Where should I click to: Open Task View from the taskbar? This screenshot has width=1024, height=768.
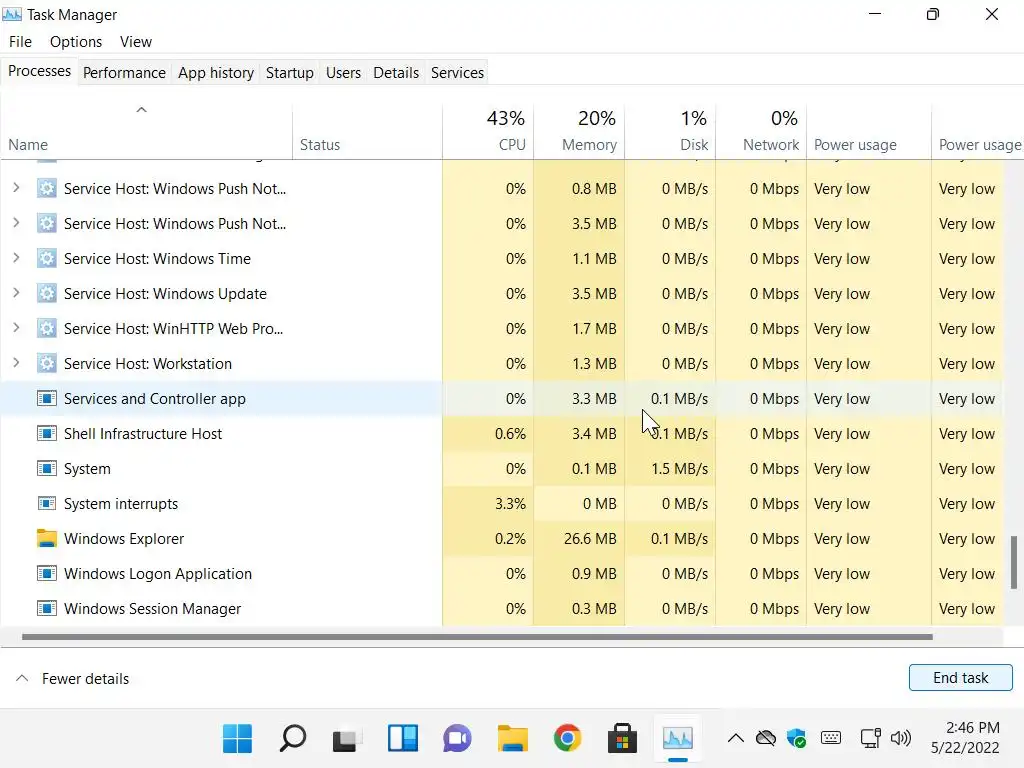coord(347,740)
